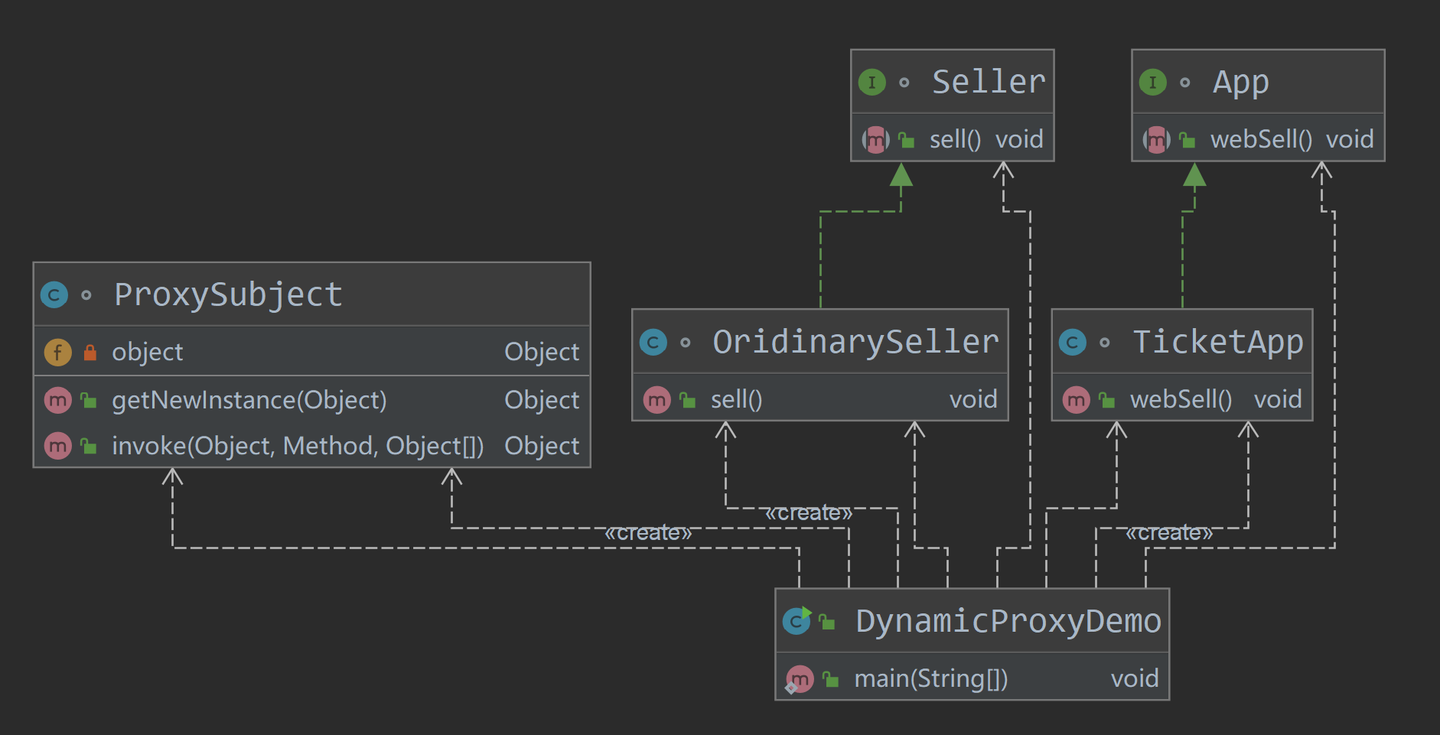Viewport: 1440px width, 735px height.
Task: Select the ProxySubject class title
Action: point(227,294)
